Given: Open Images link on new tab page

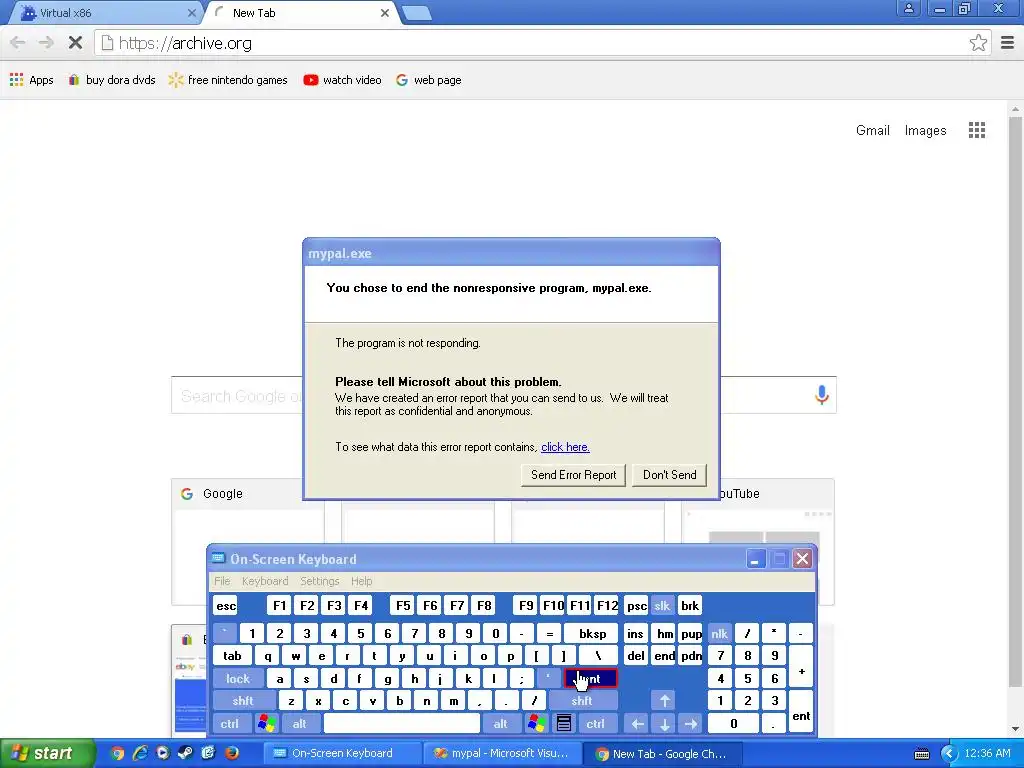Looking at the screenshot, I should pos(925,131).
